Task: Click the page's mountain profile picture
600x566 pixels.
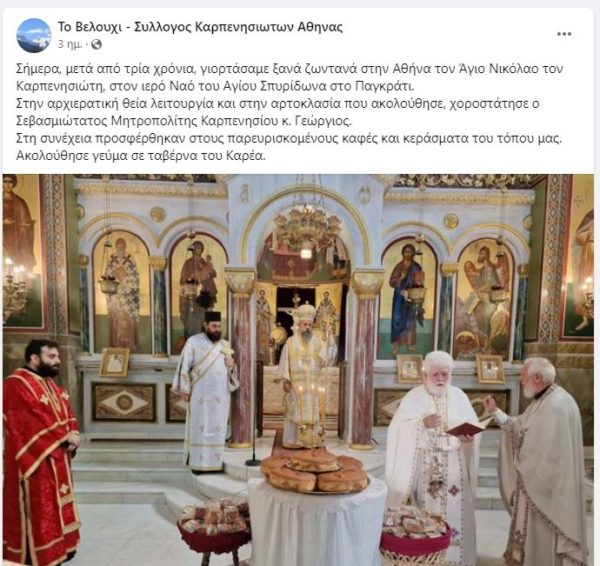Action: pyautogui.click(x=33, y=35)
